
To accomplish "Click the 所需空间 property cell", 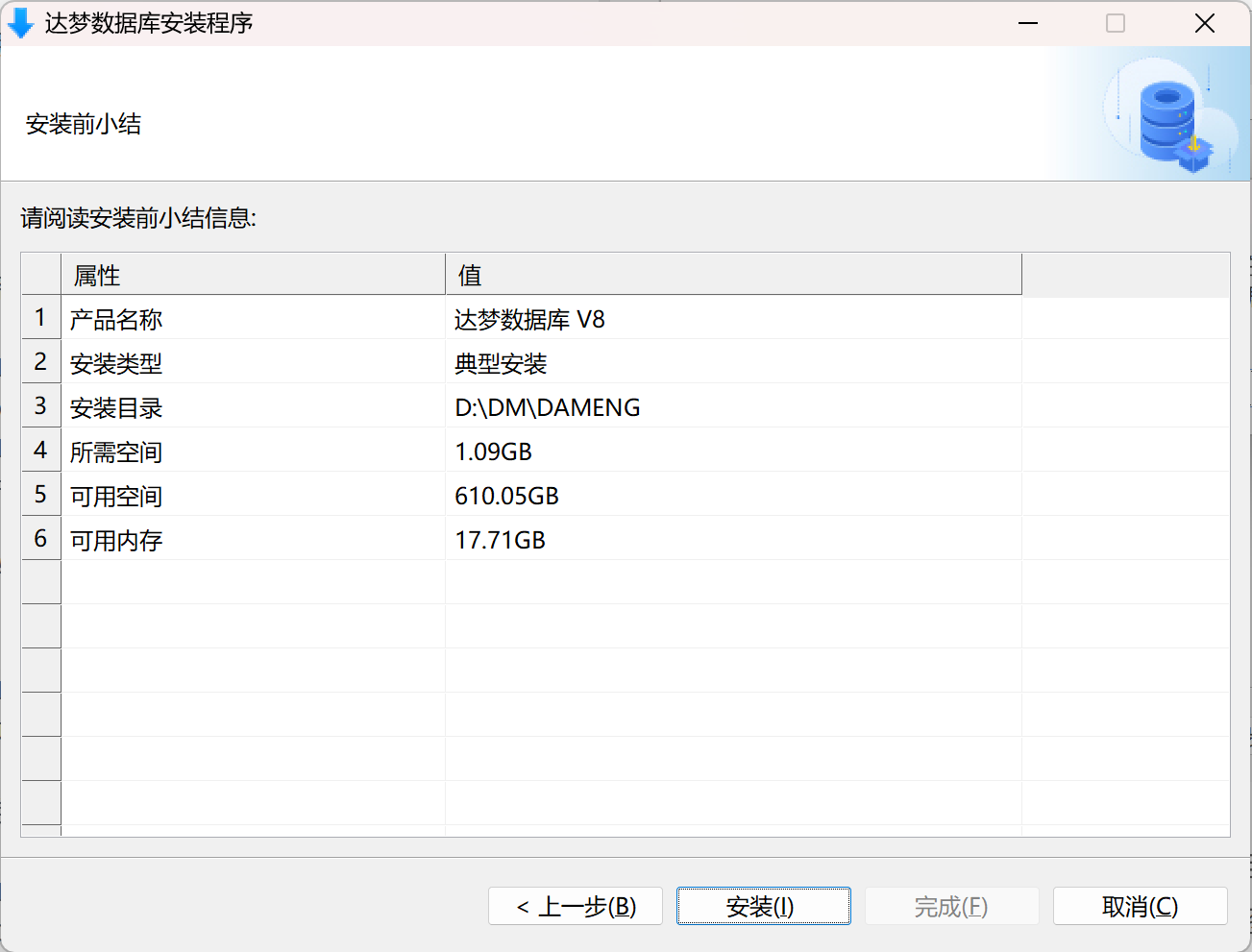I will point(254,451).
